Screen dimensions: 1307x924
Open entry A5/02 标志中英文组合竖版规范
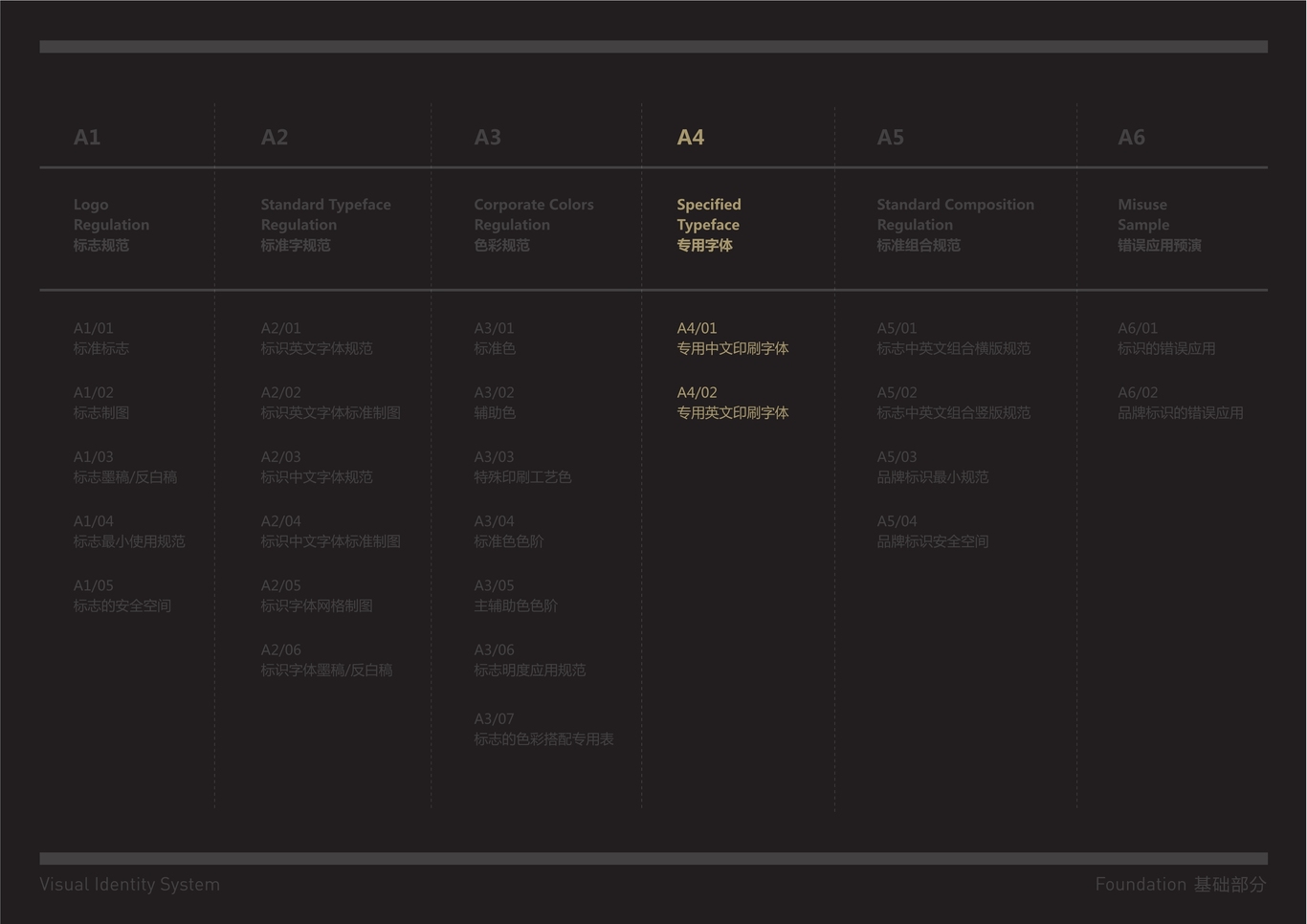954,403
